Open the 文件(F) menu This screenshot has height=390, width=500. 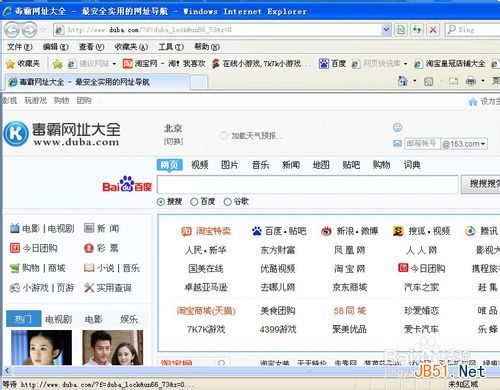20,47
